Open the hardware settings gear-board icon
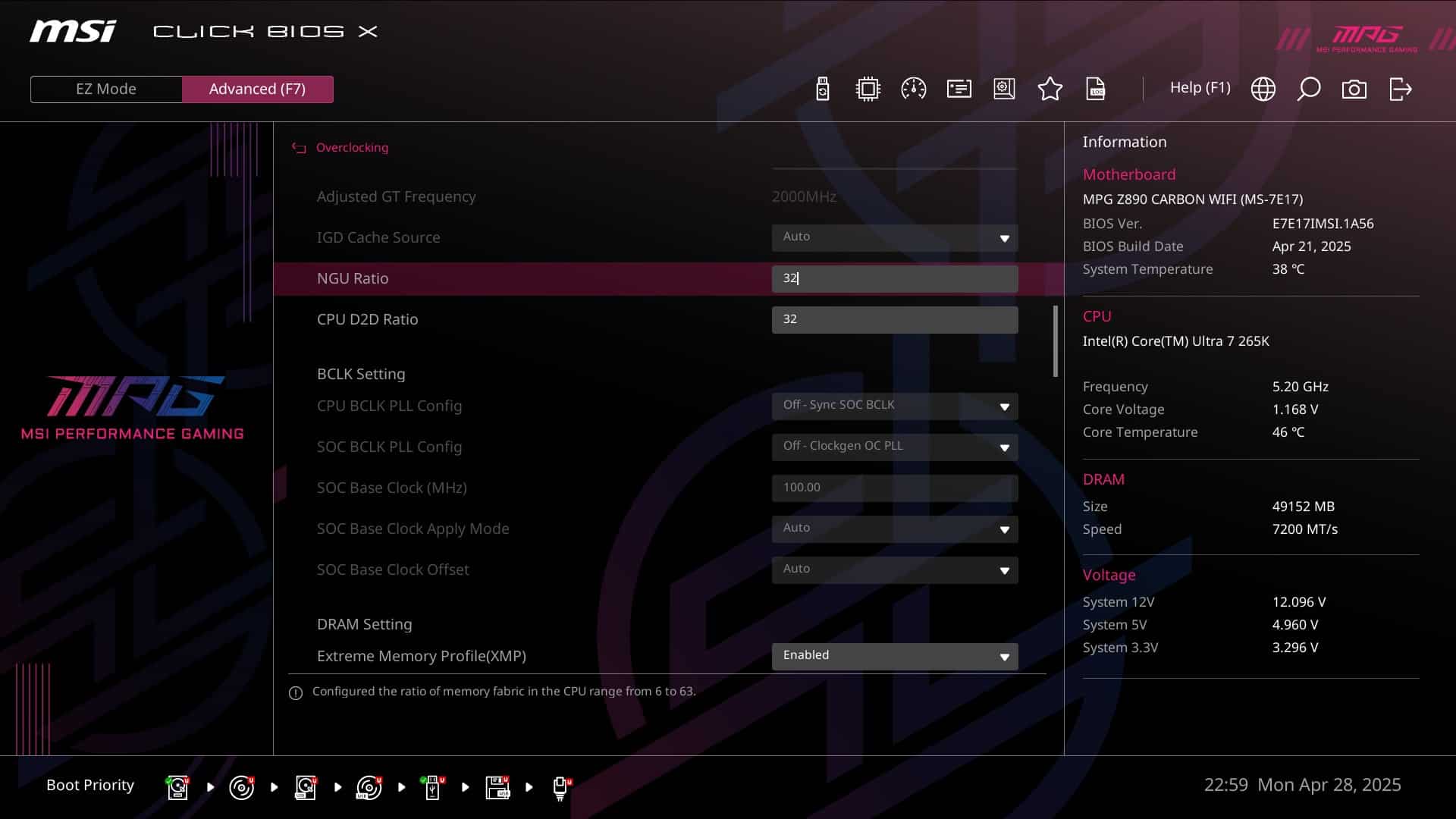1456x819 pixels. 1004,89
